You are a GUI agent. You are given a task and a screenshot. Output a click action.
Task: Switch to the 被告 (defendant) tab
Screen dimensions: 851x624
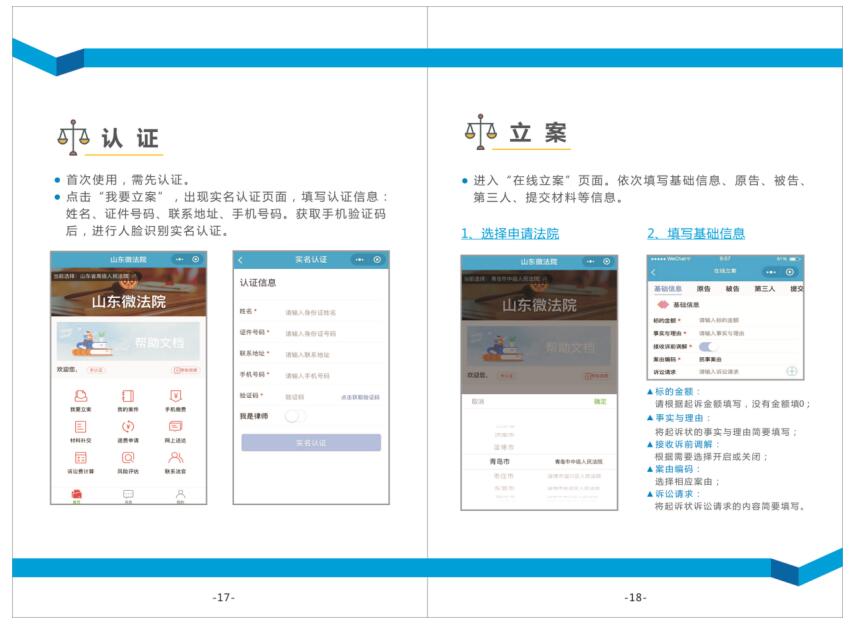[733, 289]
